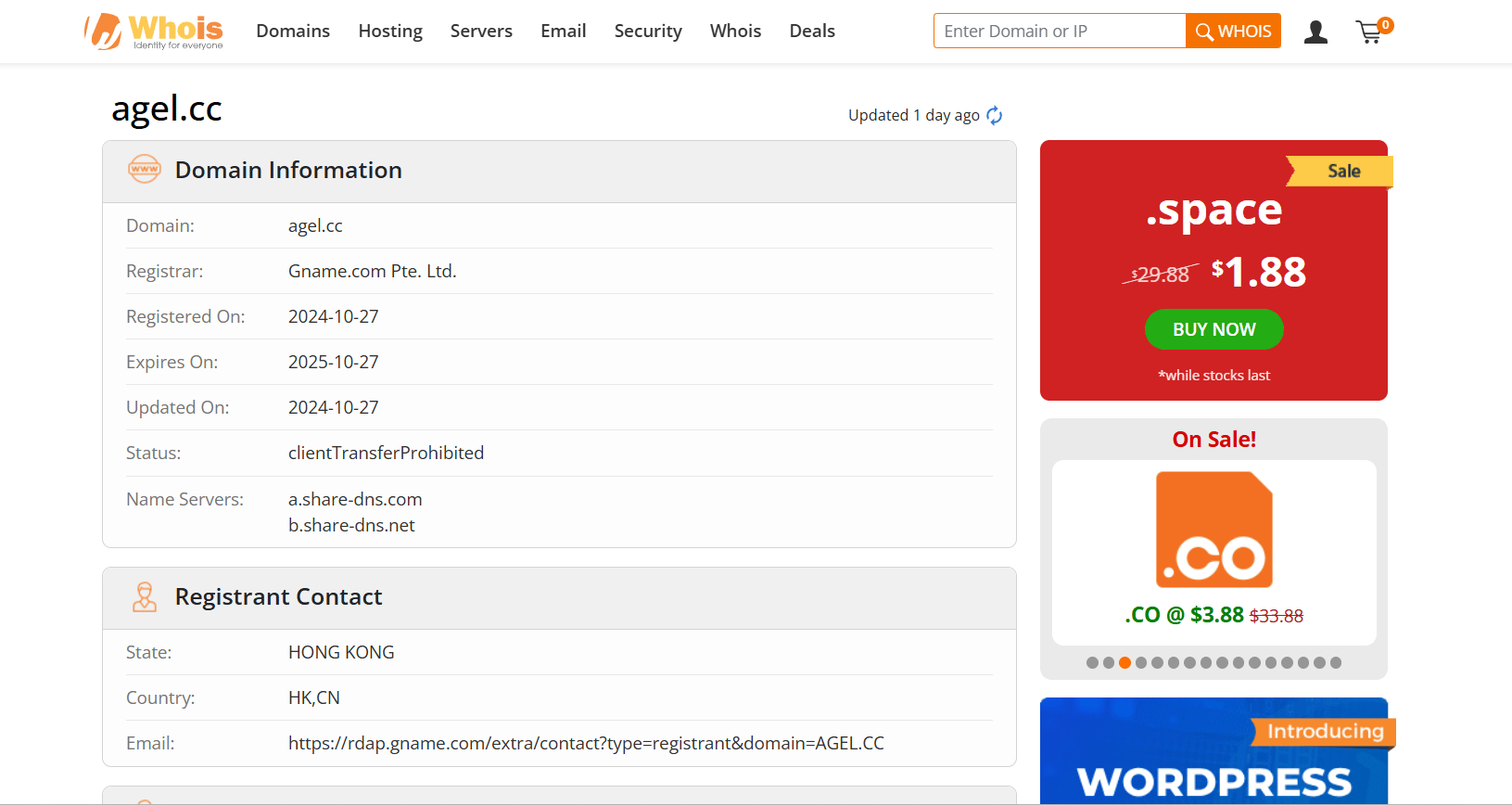
Task: Click the yellow Sale ribbon on .space ad
Action: [x=1340, y=171]
